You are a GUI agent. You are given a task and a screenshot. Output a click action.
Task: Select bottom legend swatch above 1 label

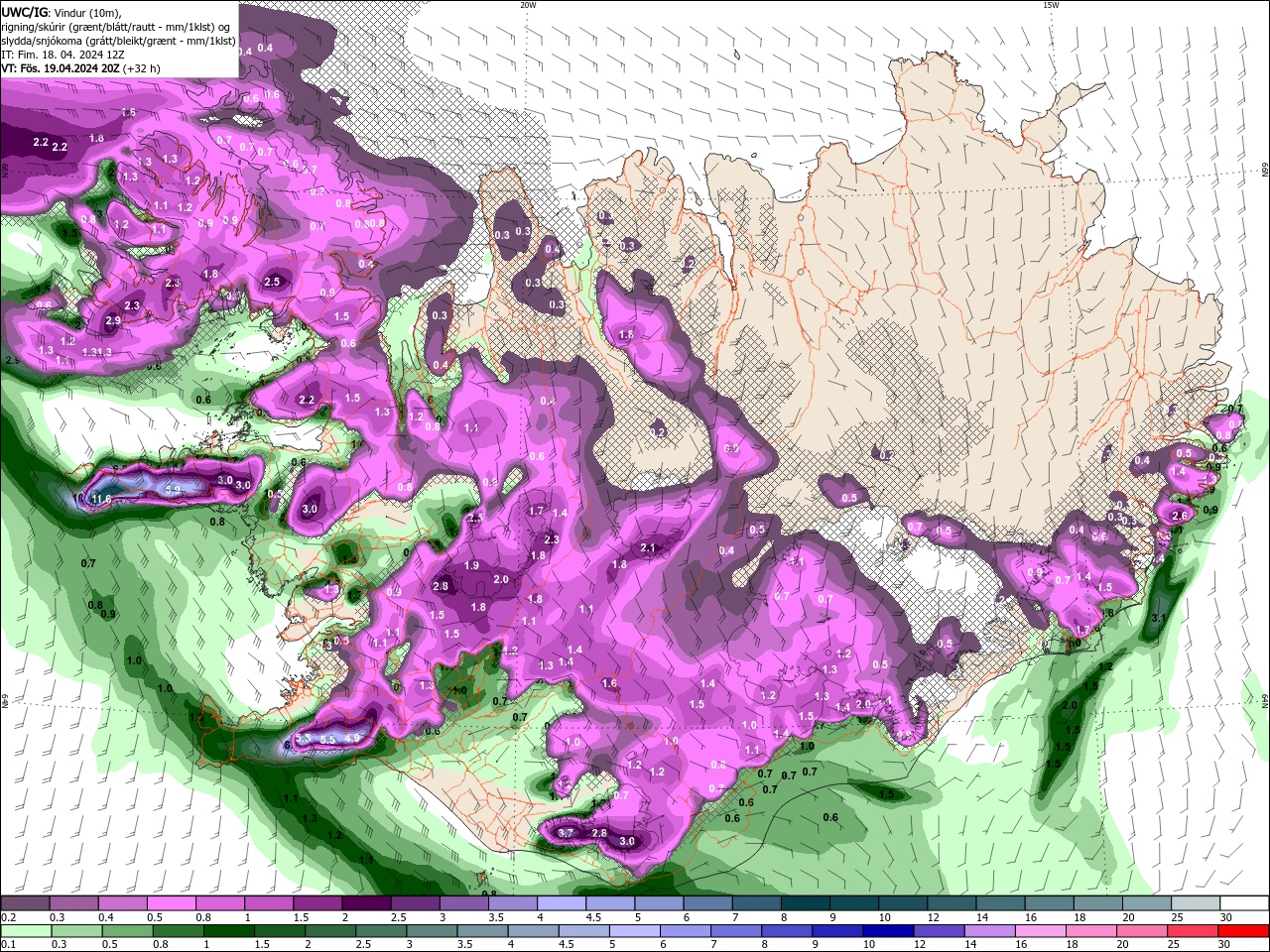click(228, 931)
